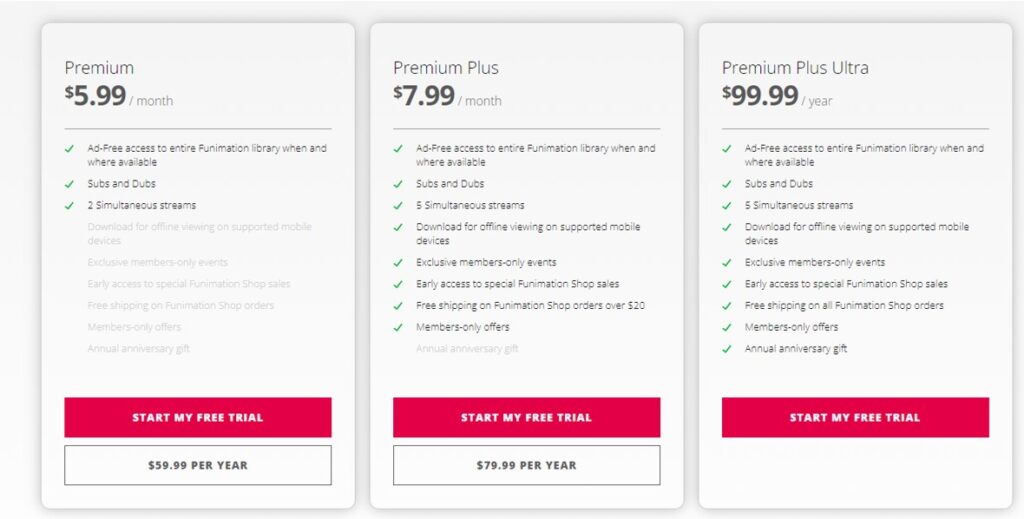Click the Premium Plus Ultra plan title
Viewport: 1024px width, 519px height.
[795, 68]
